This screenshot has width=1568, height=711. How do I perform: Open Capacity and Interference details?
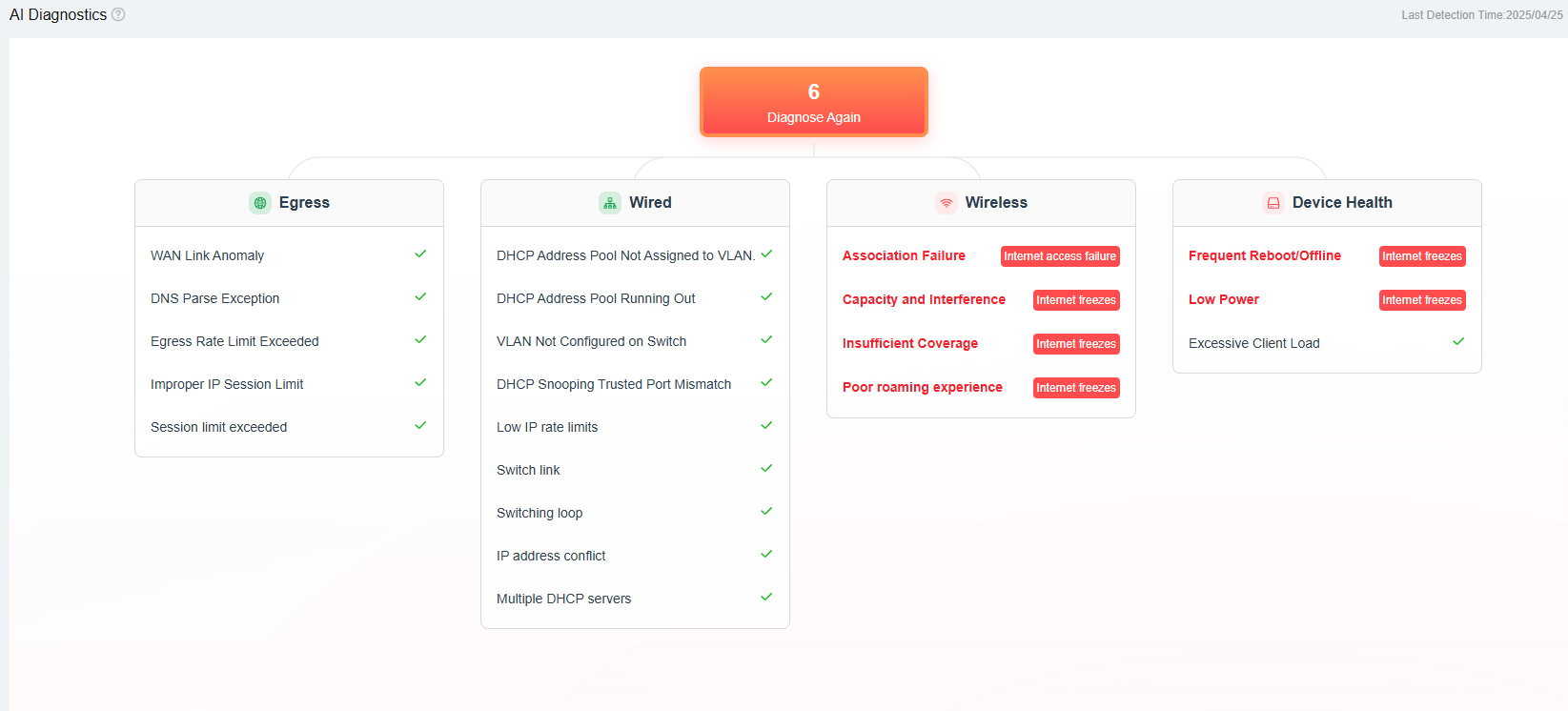tap(924, 299)
